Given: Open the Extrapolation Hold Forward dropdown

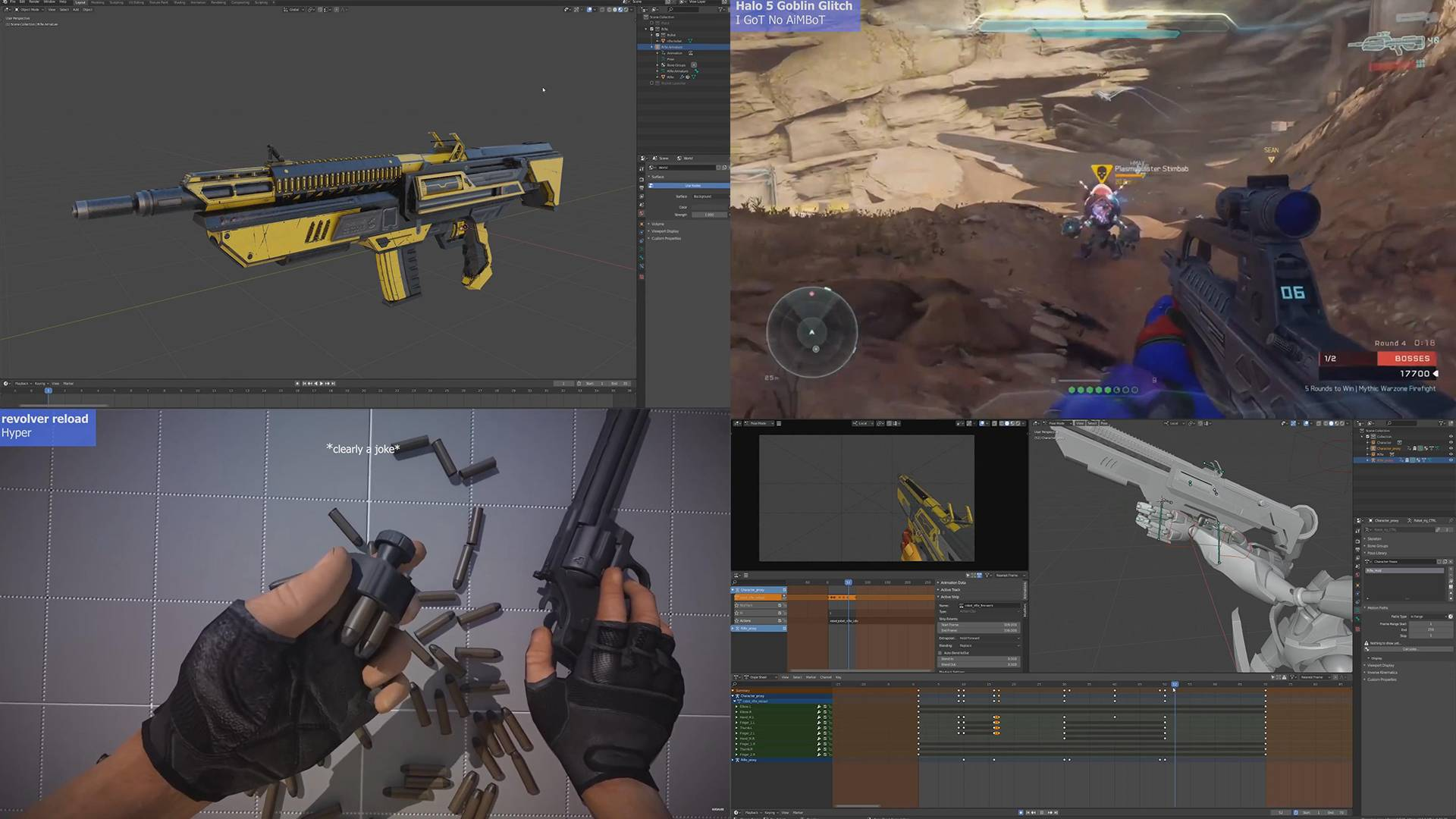Looking at the screenshot, I should pyautogui.click(x=989, y=639).
